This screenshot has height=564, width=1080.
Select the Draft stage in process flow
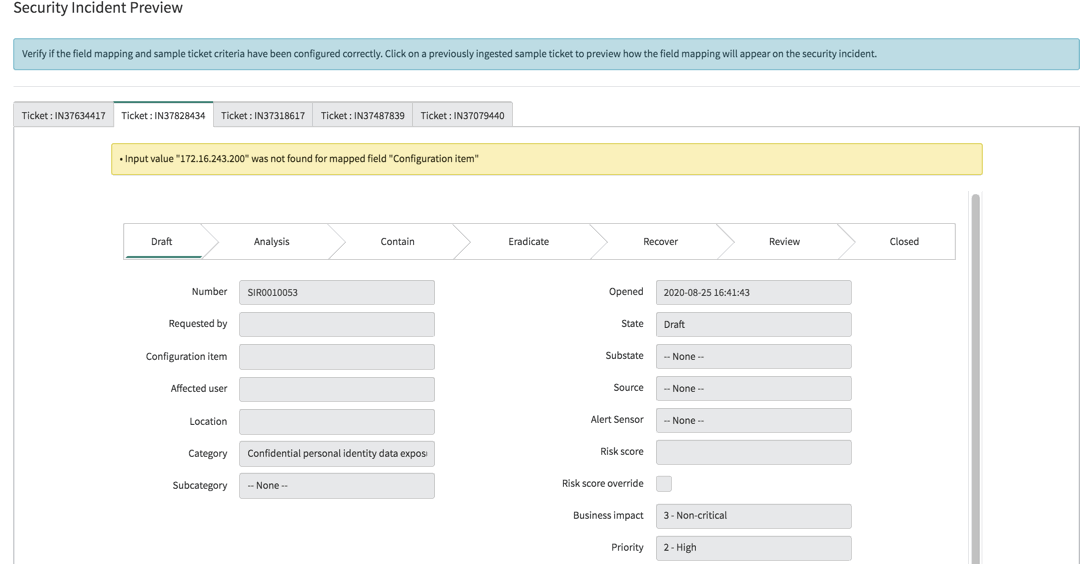click(x=162, y=241)
